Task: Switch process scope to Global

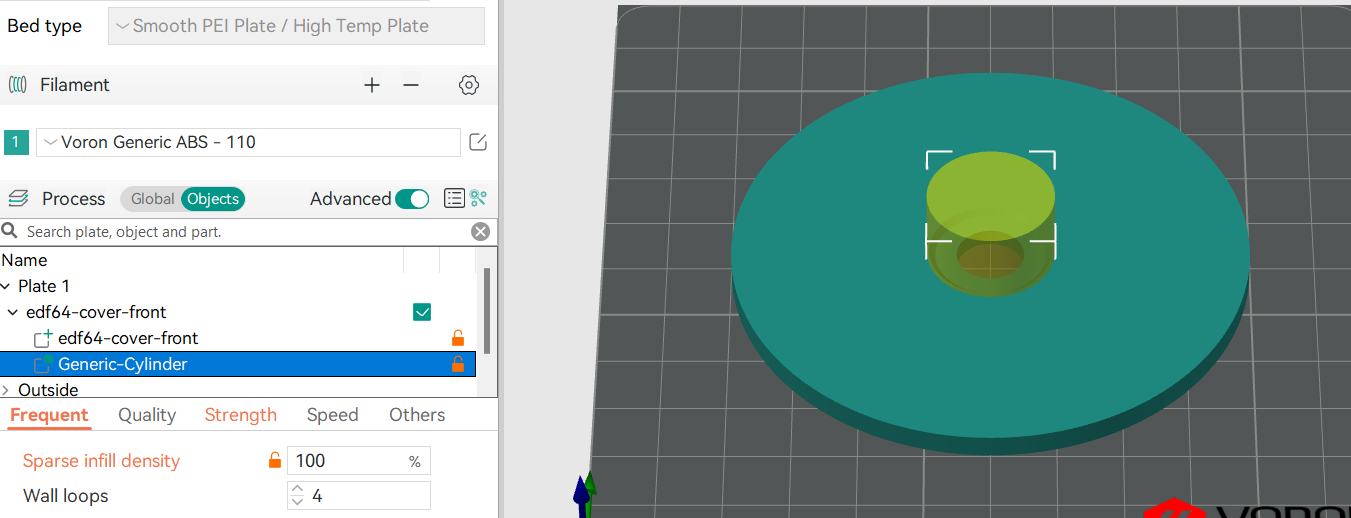Action: point(152,199)
